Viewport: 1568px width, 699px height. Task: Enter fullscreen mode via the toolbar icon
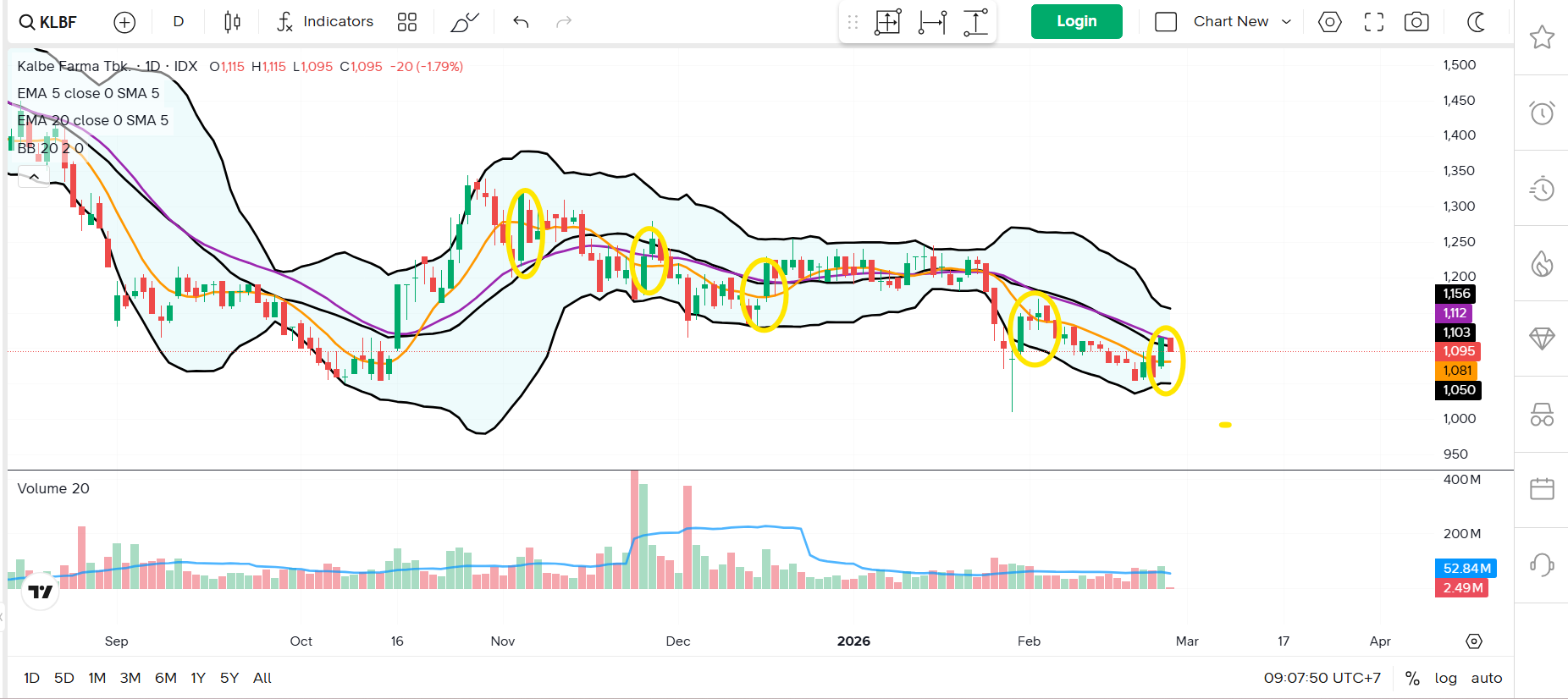1373,22
